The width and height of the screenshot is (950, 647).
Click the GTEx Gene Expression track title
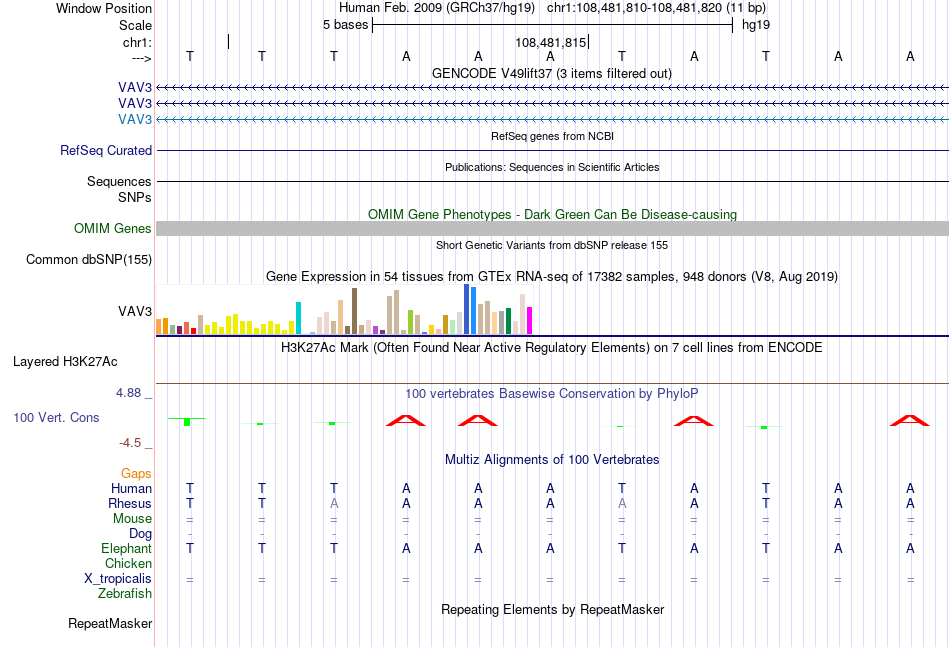pyautogui.click(x=552, y=277)
